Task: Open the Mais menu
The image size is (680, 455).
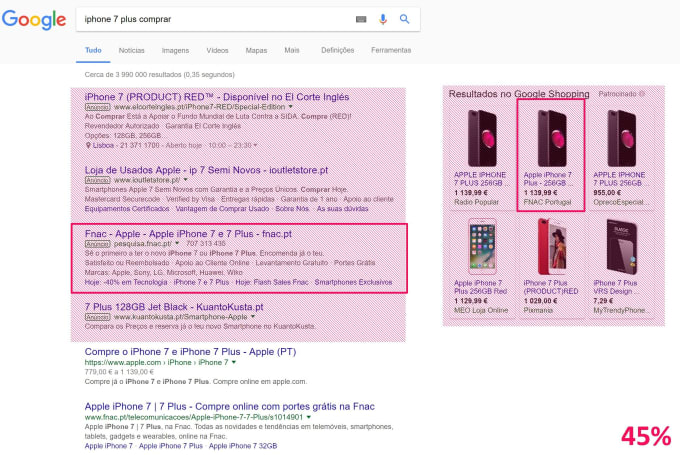Action: coord(292,50)
